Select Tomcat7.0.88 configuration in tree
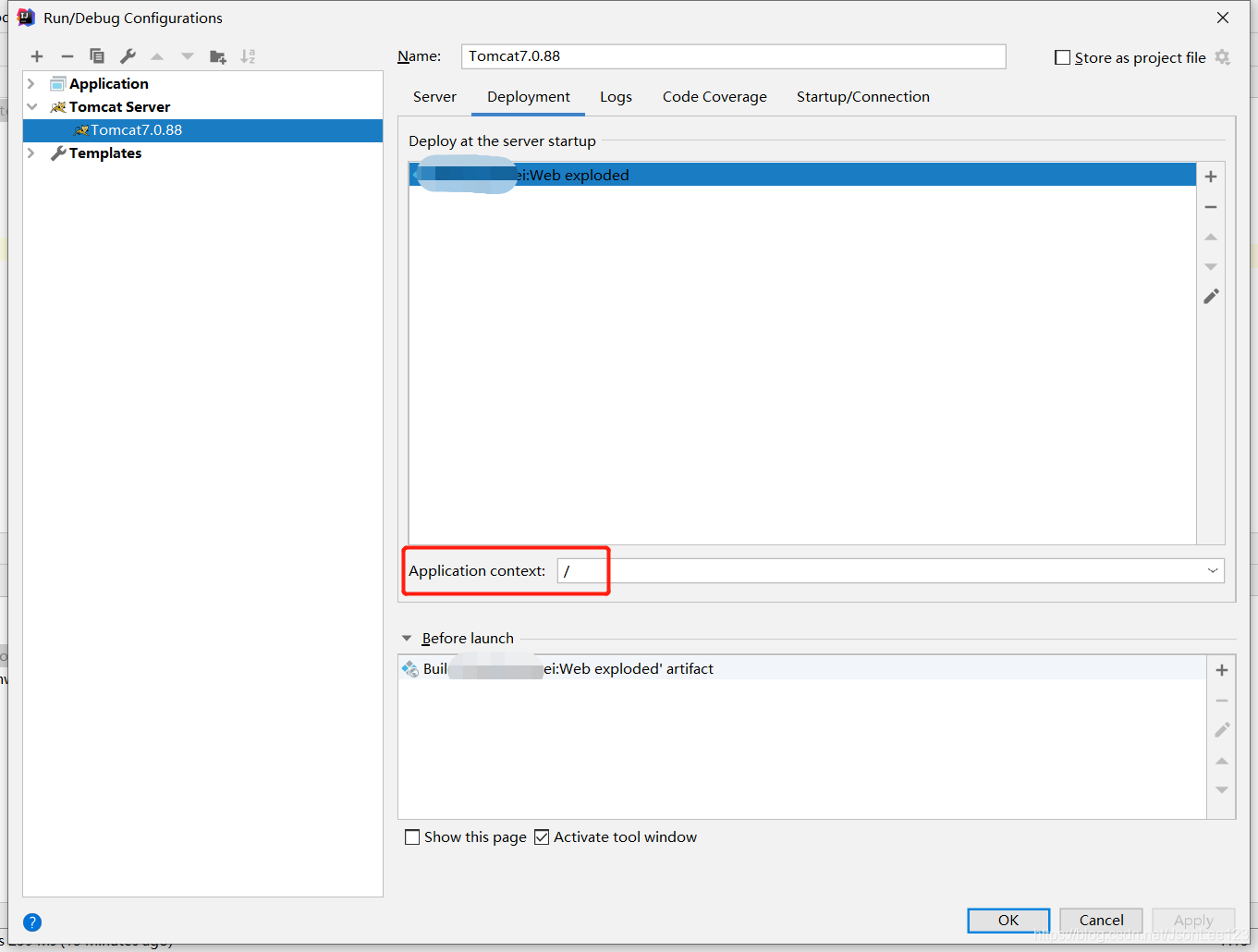Screen dimensions: 1258x952 [x=202, y=130]
